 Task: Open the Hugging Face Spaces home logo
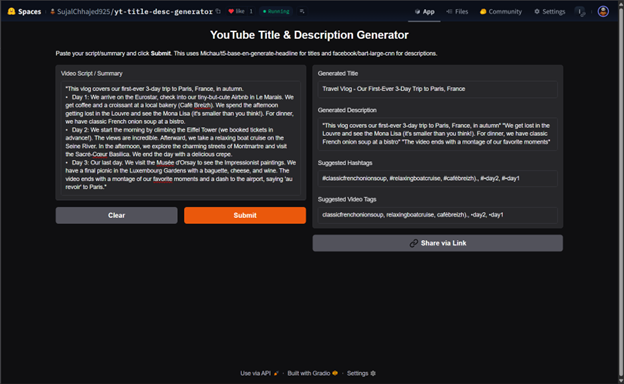(24, 12)
